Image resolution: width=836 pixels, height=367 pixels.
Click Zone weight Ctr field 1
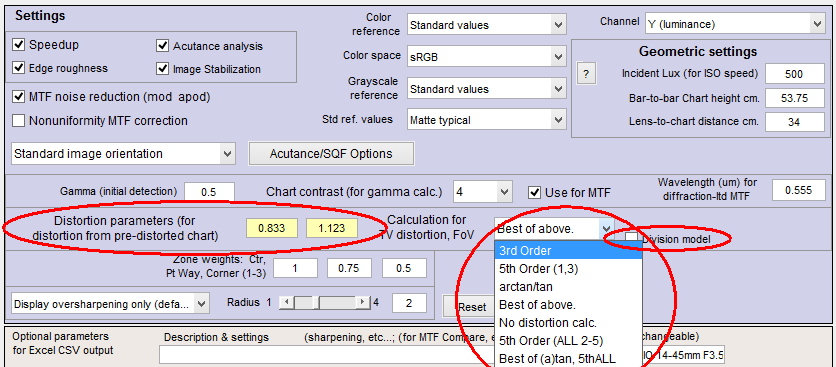(x=295, y=269)
